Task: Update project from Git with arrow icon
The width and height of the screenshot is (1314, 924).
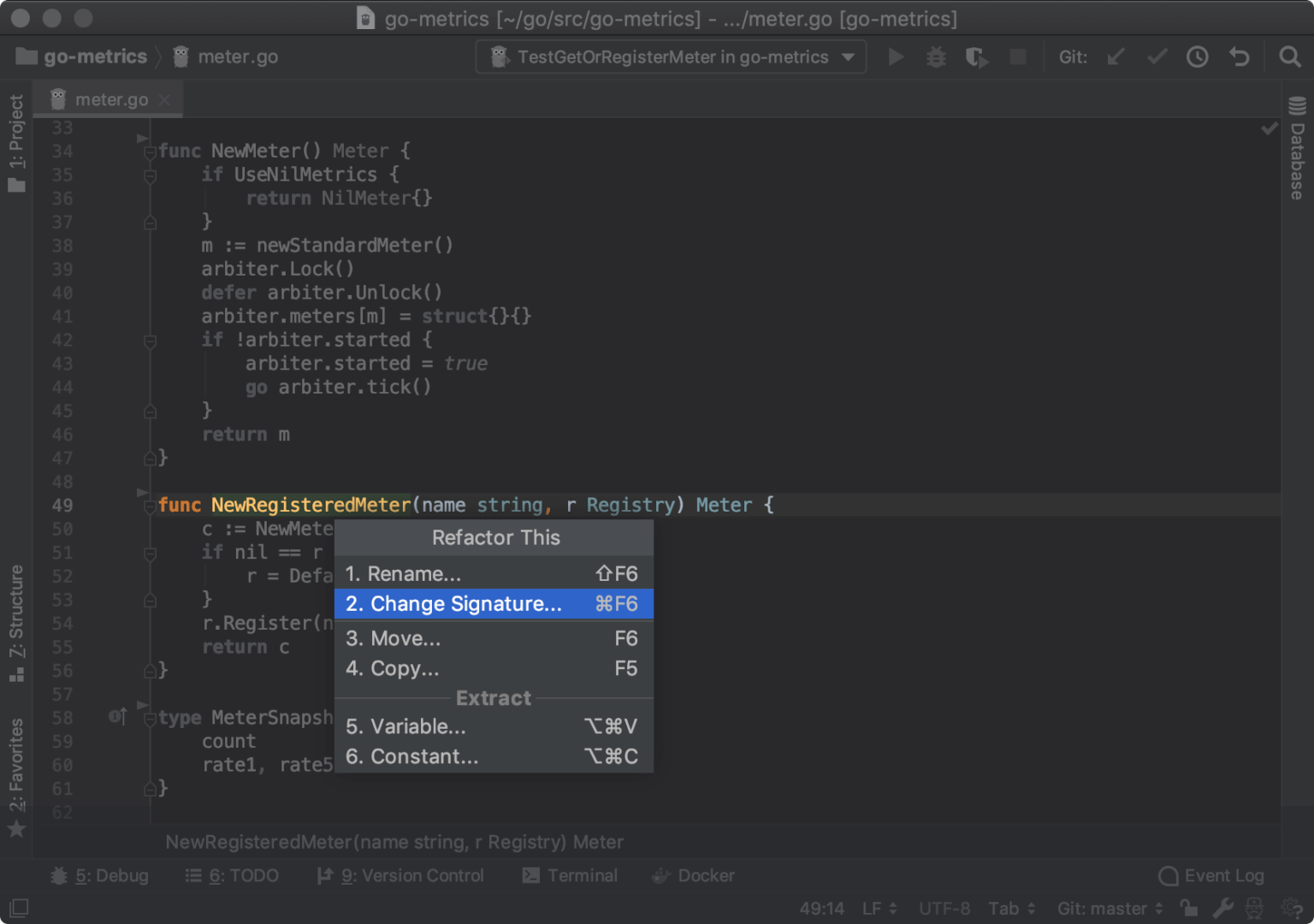Action: [x=1116, y=56]
